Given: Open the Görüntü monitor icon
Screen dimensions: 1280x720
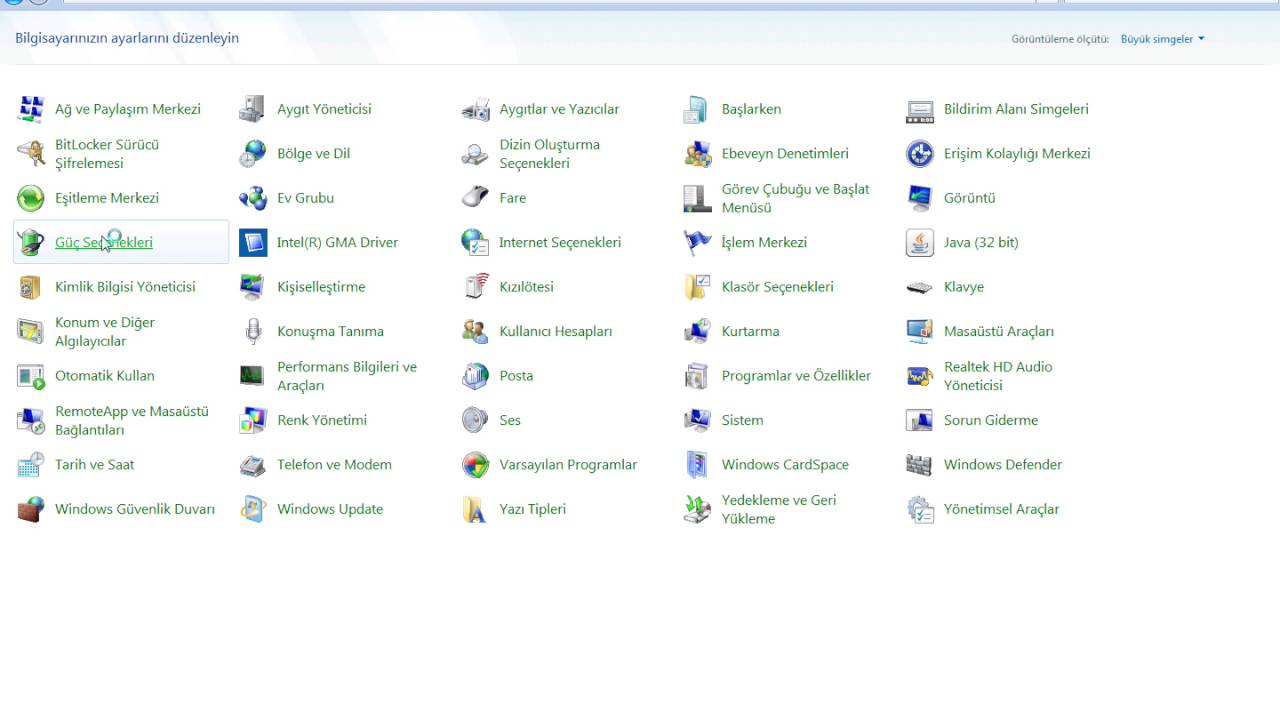Looking at the screenshot, I should click(x=919, y=198).
